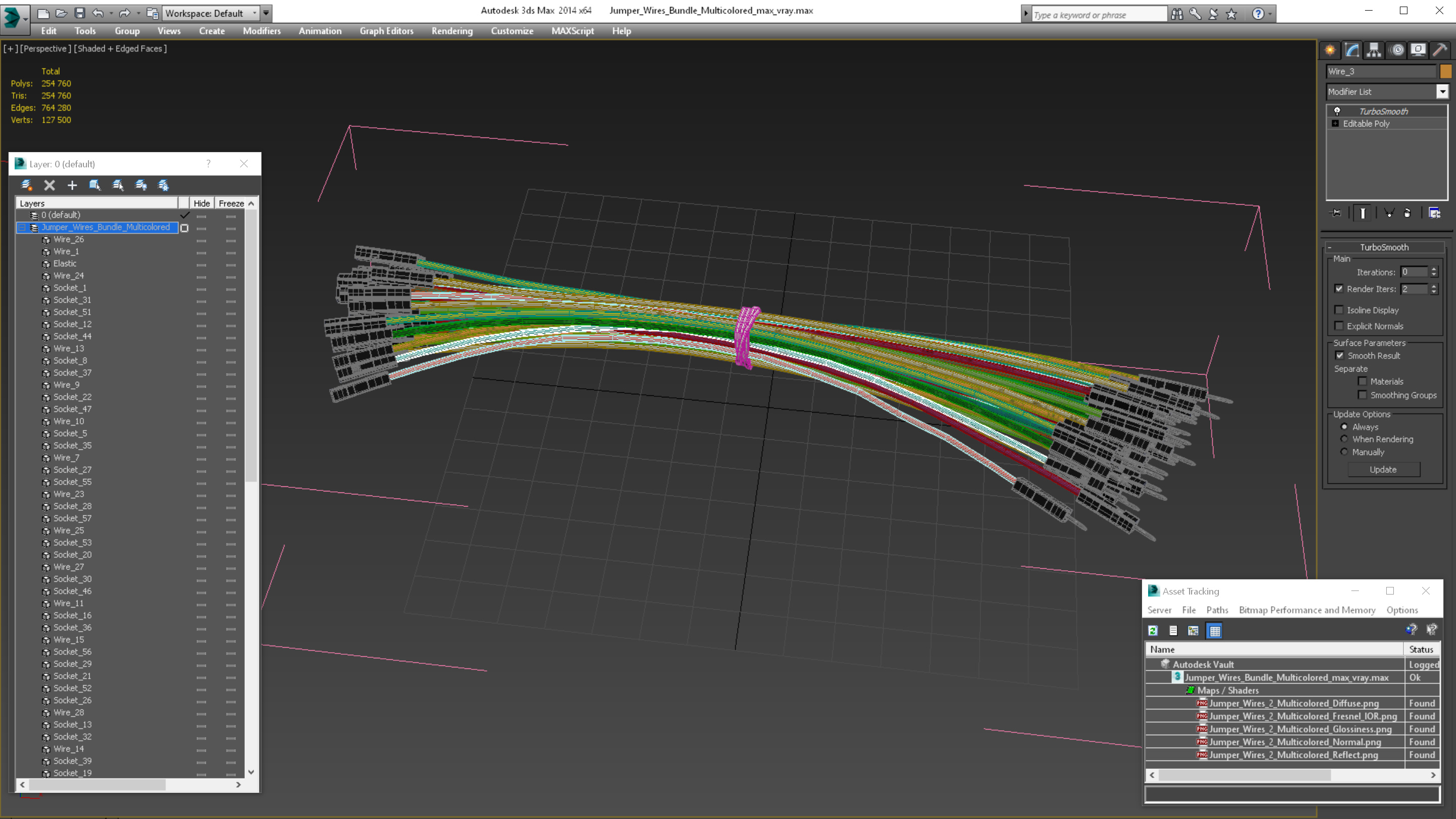Open the Workspace Default dropdown
Image resolution: width=1456 pixels, height=819 pixels.
(210, 13)
